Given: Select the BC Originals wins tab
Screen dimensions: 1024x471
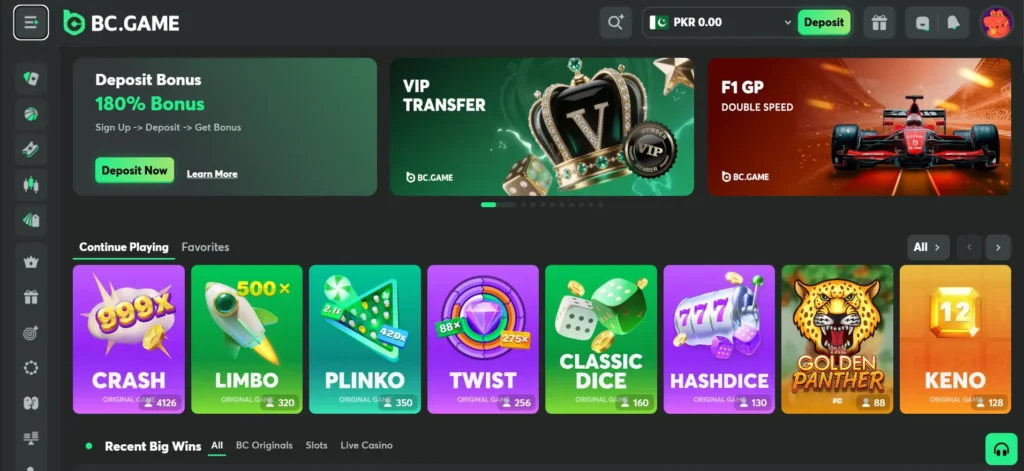Looking at the screenshot, I should (264, 446).
